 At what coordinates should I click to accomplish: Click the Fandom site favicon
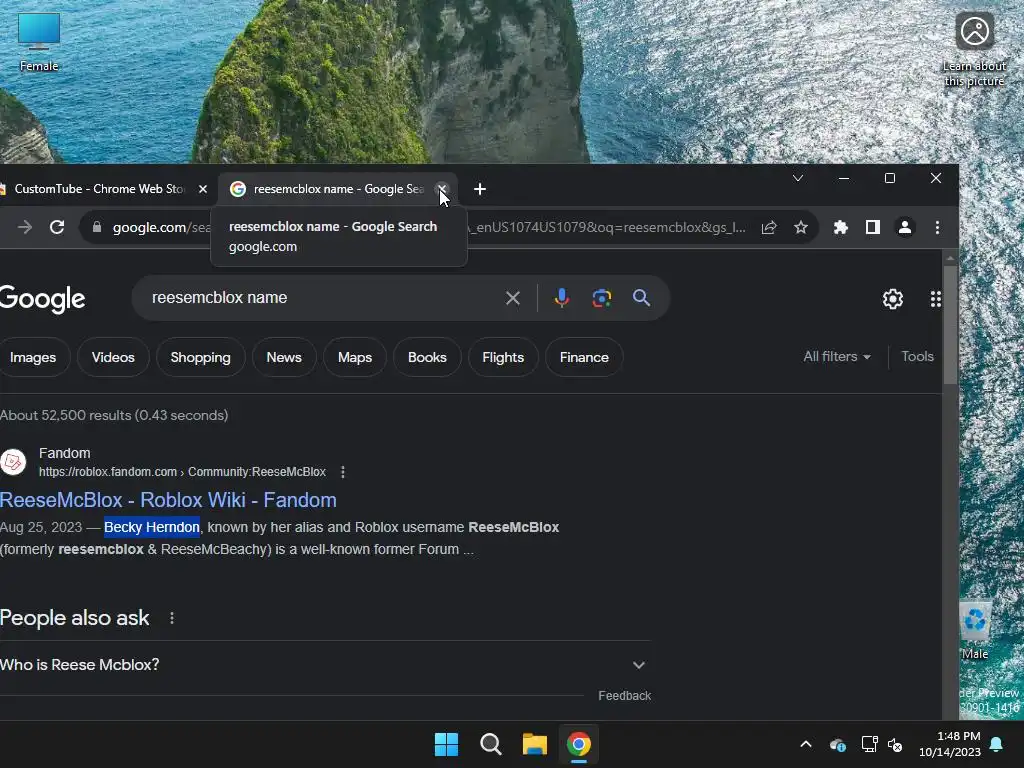point(13,462)
